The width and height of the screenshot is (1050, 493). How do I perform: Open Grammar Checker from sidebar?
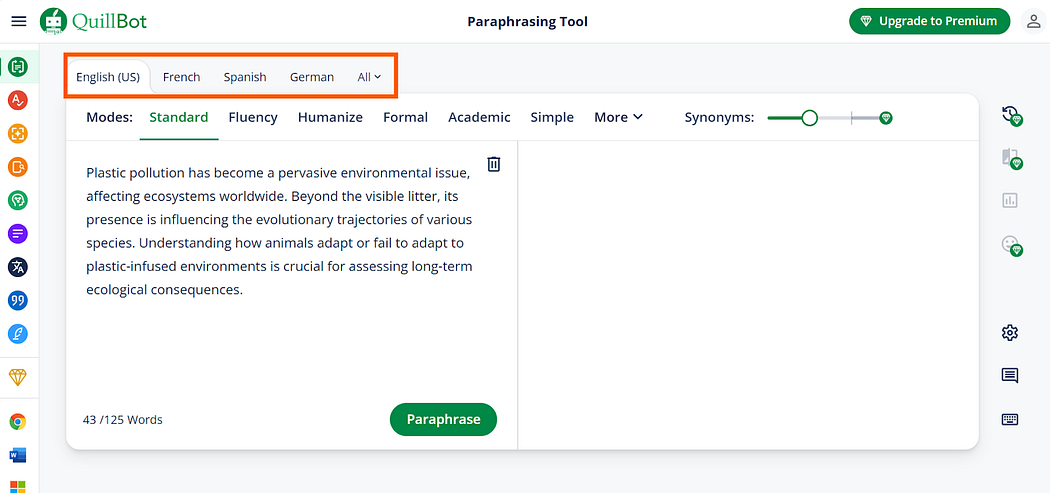coord(18,100)
